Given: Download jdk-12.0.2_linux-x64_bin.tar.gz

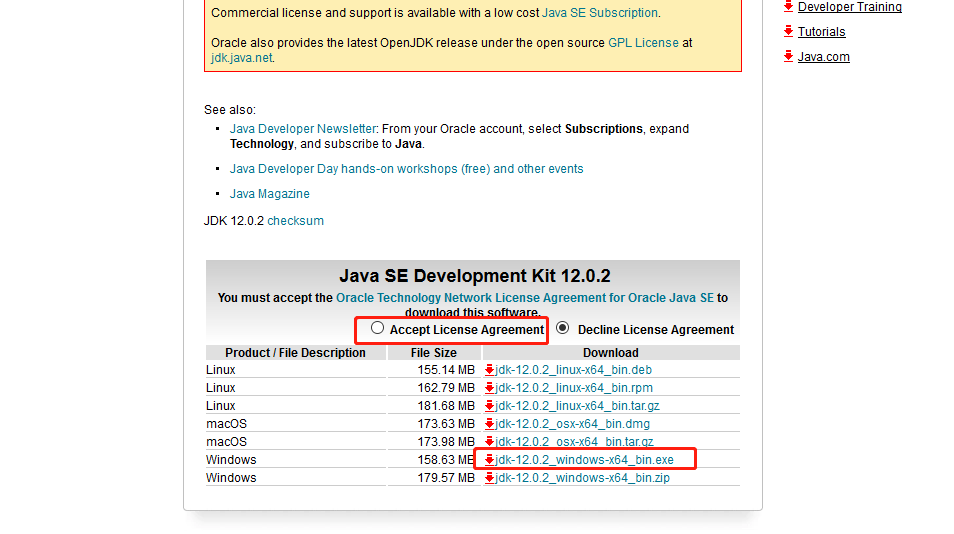Looking at the screenshot, I should coord(577,406).
